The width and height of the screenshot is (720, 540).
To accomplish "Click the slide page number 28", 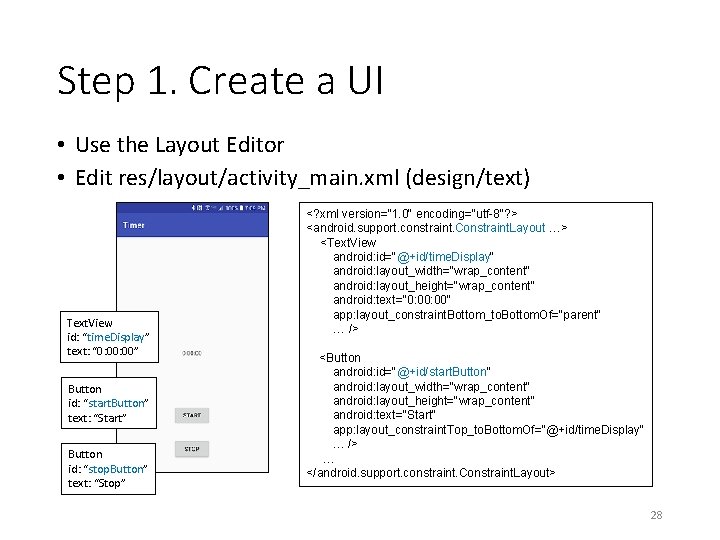I will [x=657, y=515].
